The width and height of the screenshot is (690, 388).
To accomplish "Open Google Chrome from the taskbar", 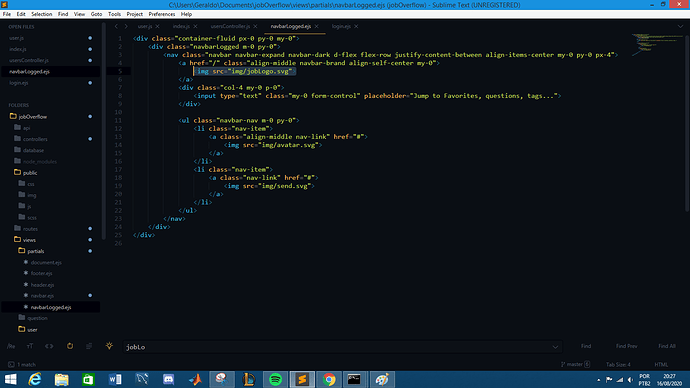I will click(329, 379).
